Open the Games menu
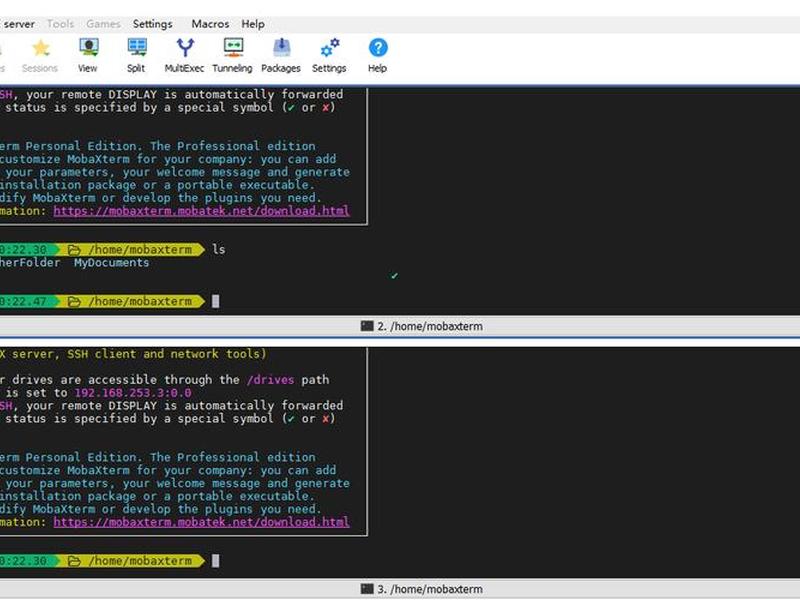Image resolution: width=800 pixels, height=600 pixels. (103, 24)
